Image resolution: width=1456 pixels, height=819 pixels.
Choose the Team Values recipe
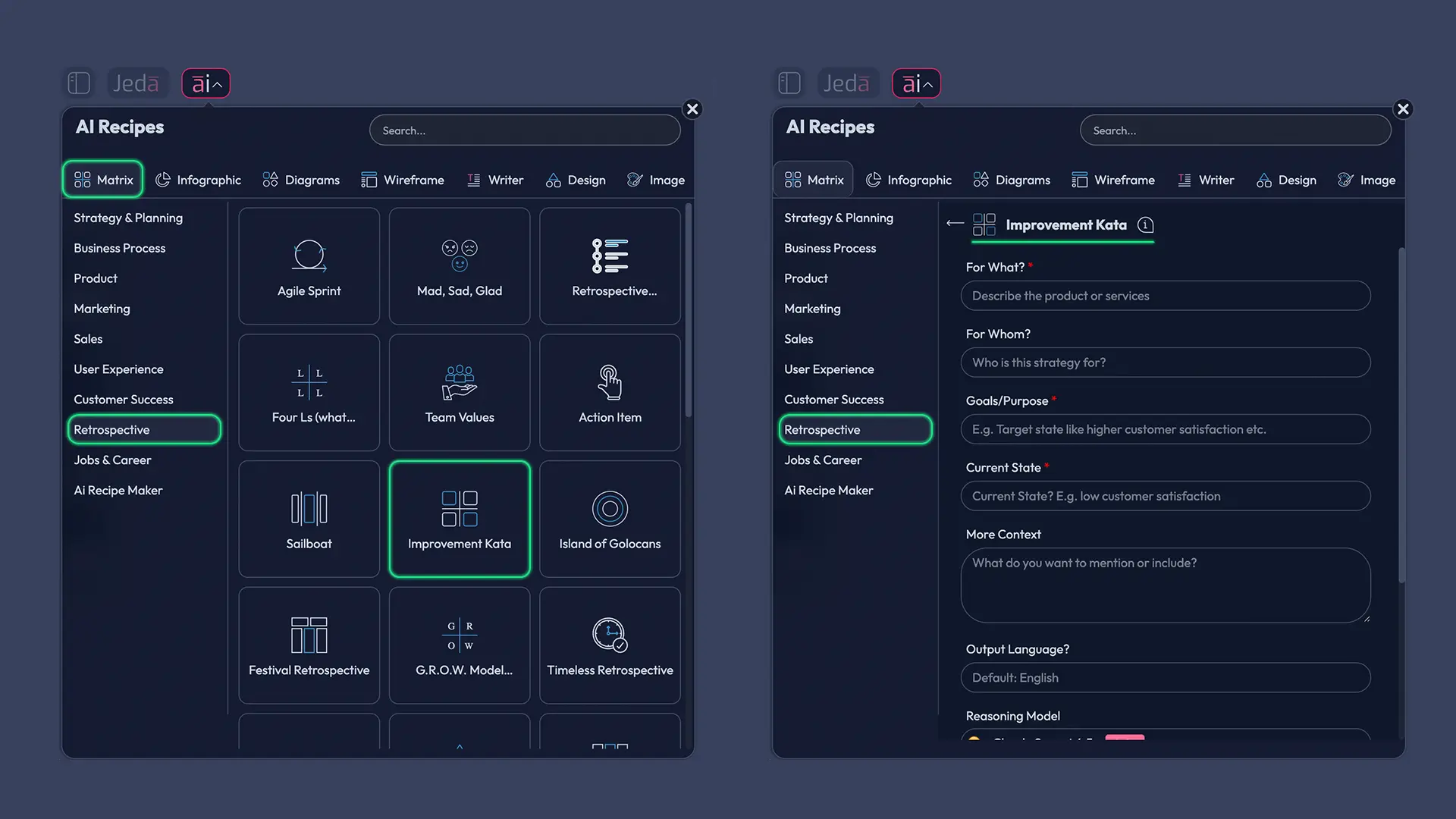(x=459, y=393)
